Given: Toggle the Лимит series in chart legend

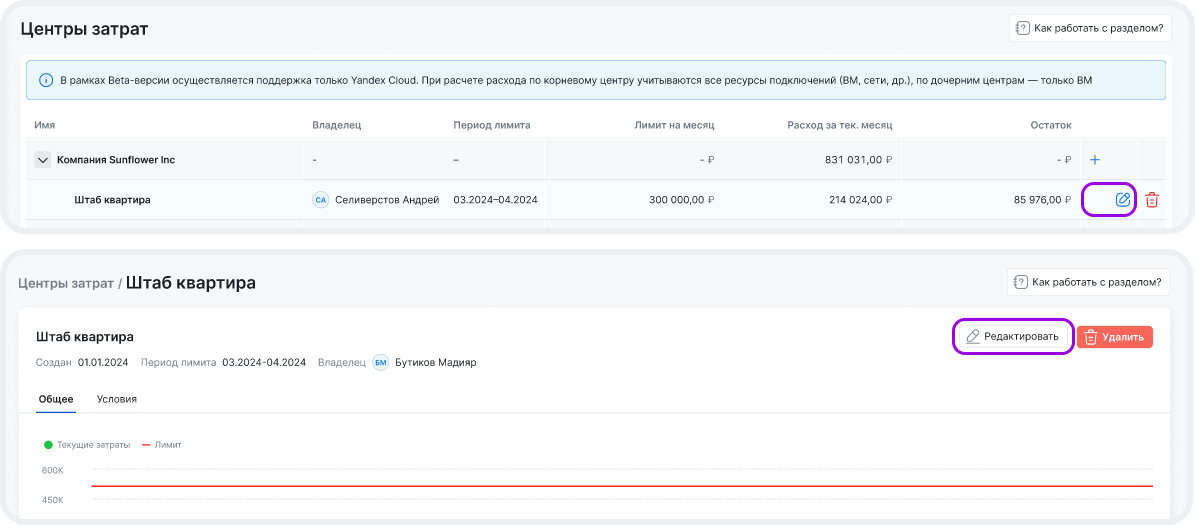Looking at the screenshot, I should click(161, 445).
